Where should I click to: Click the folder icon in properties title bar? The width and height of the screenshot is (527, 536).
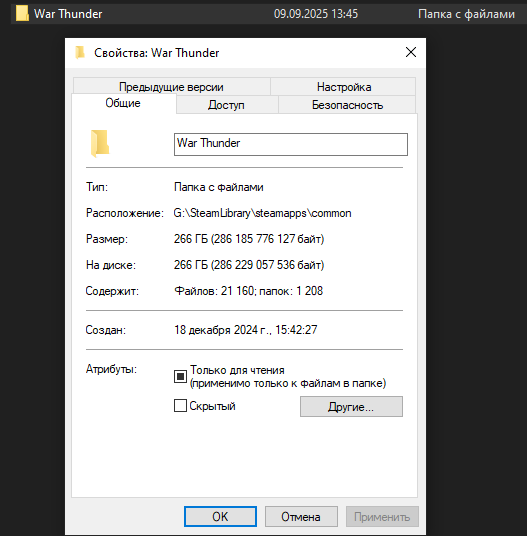click(x=80, y=53)
